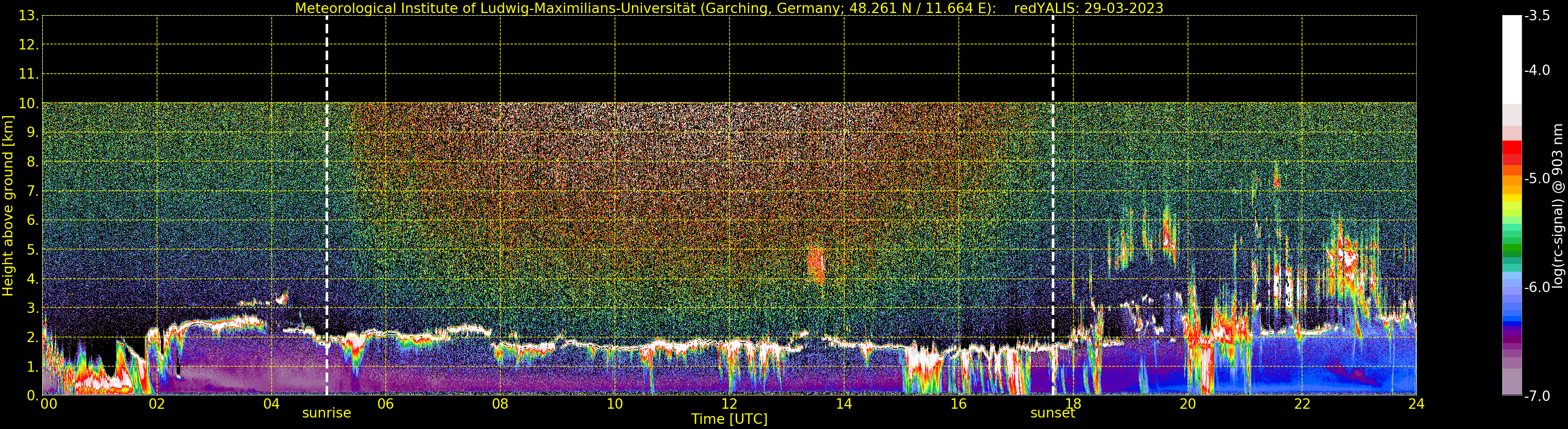Screen dimensions: 1568x429
Task: Click the '16' time axis tick label
Action: point(958,404)
